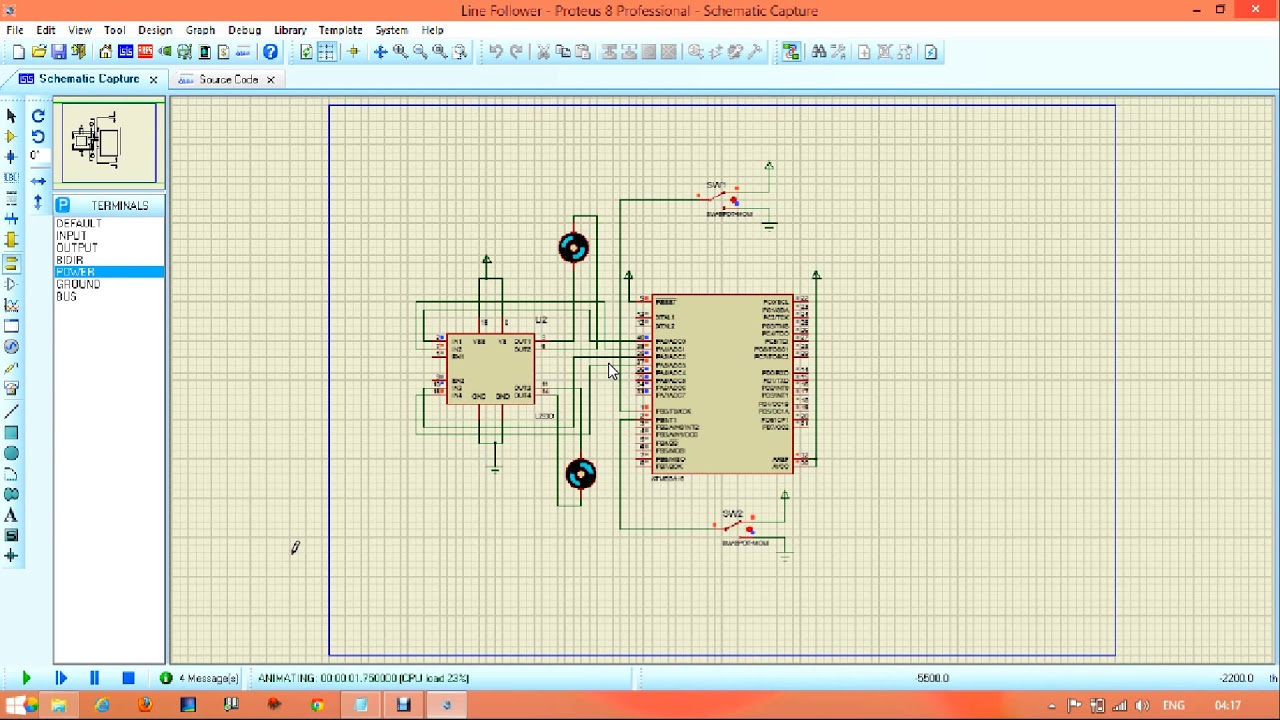Stop the simulation
The image size is (1280, 720).
pyautogui.click(x=128, y=678)
